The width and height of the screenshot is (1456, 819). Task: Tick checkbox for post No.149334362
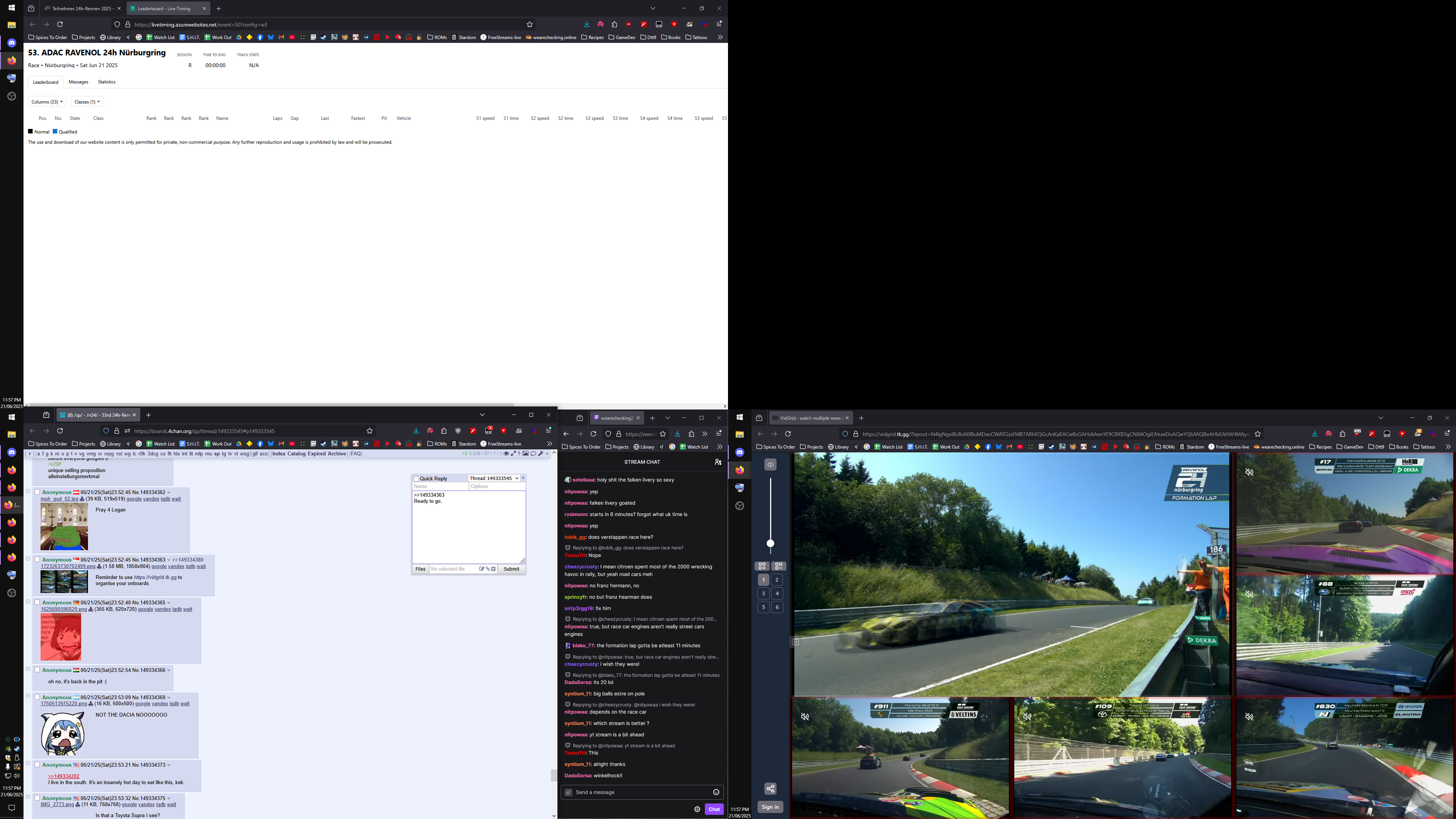point(37,492)
